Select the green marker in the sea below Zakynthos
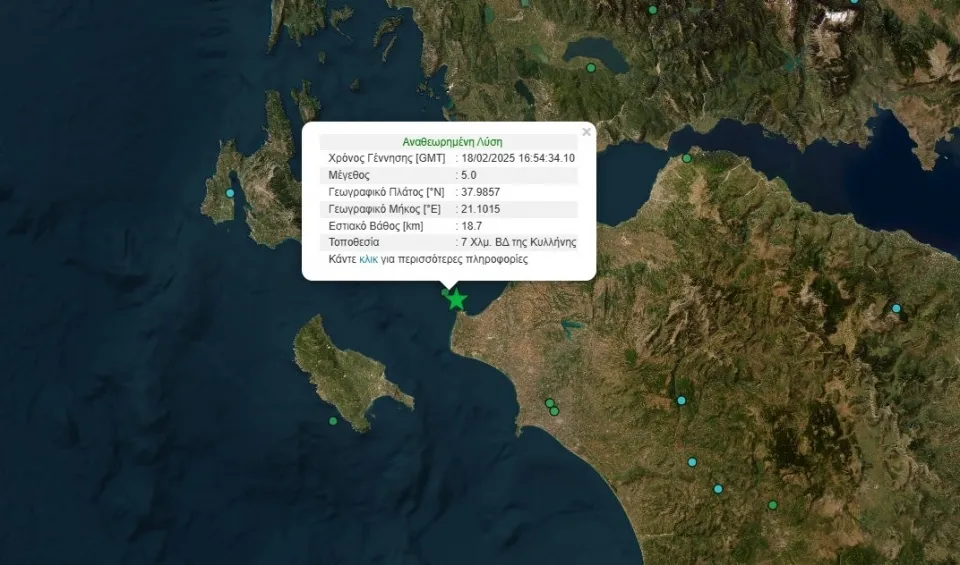Viewport: 960px width, 565px height. coord(333,421)
